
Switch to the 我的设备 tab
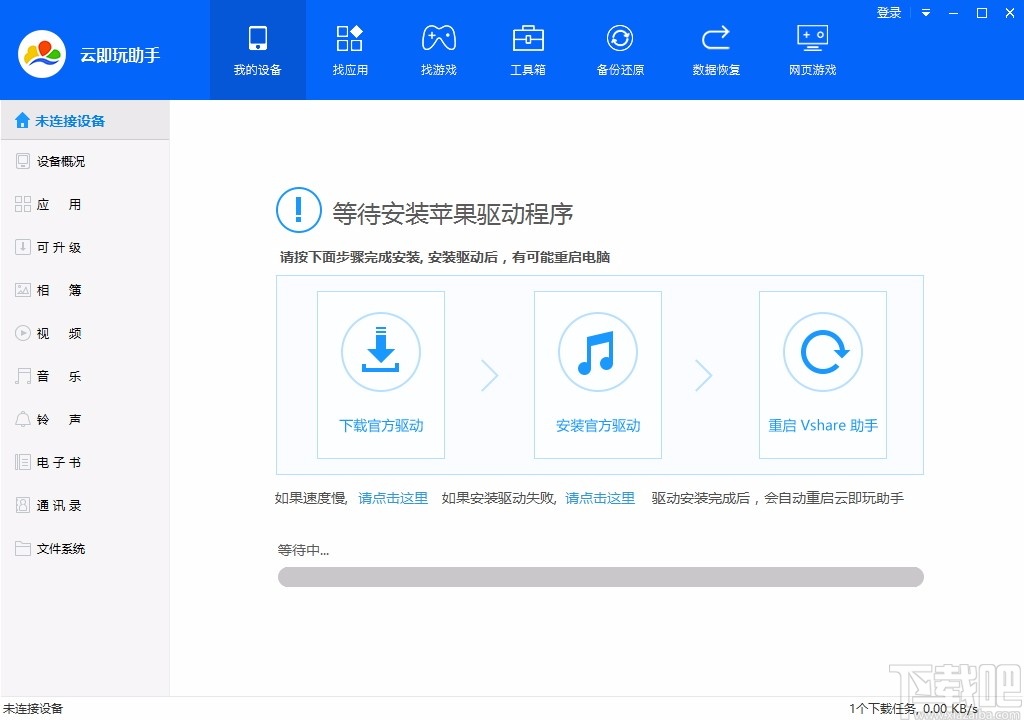257,48
